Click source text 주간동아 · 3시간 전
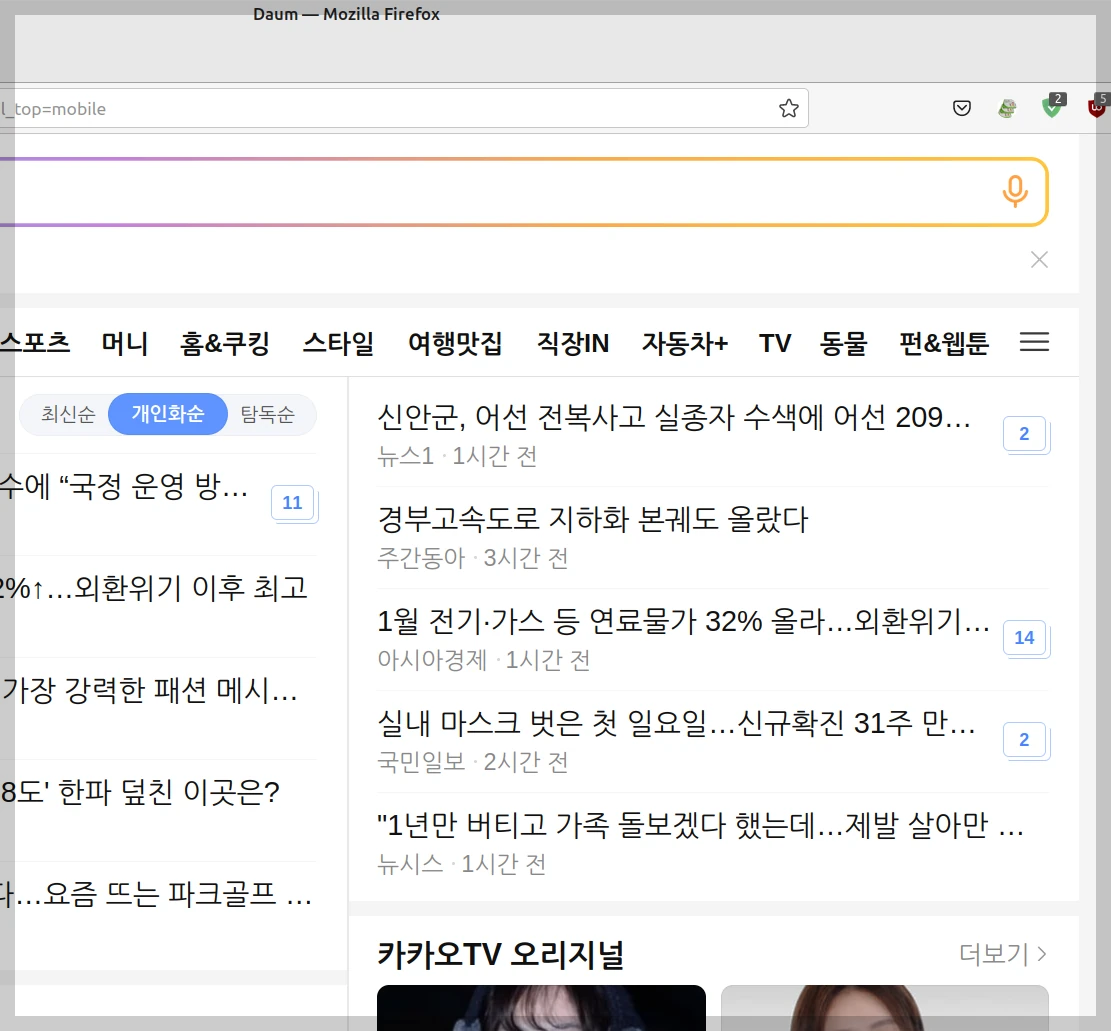 (x=473, y=558)
